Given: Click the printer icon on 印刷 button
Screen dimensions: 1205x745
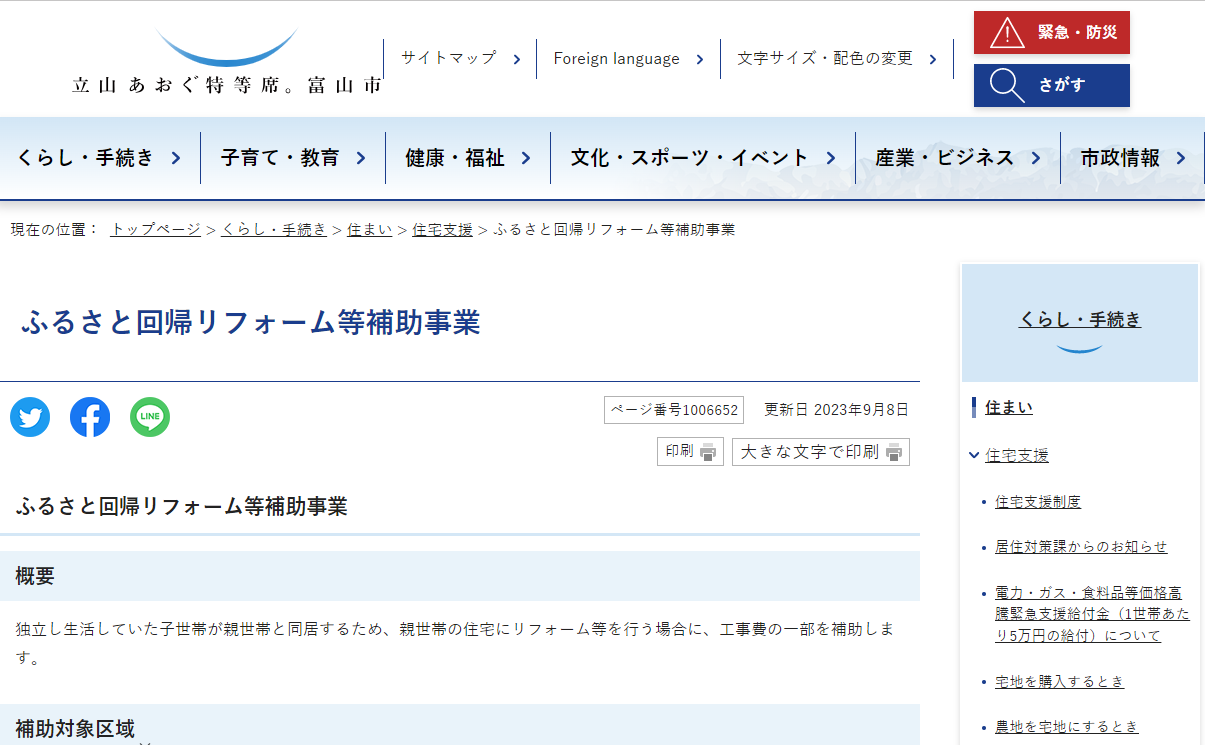Looking at the screenshot, I should pos(708,452).
